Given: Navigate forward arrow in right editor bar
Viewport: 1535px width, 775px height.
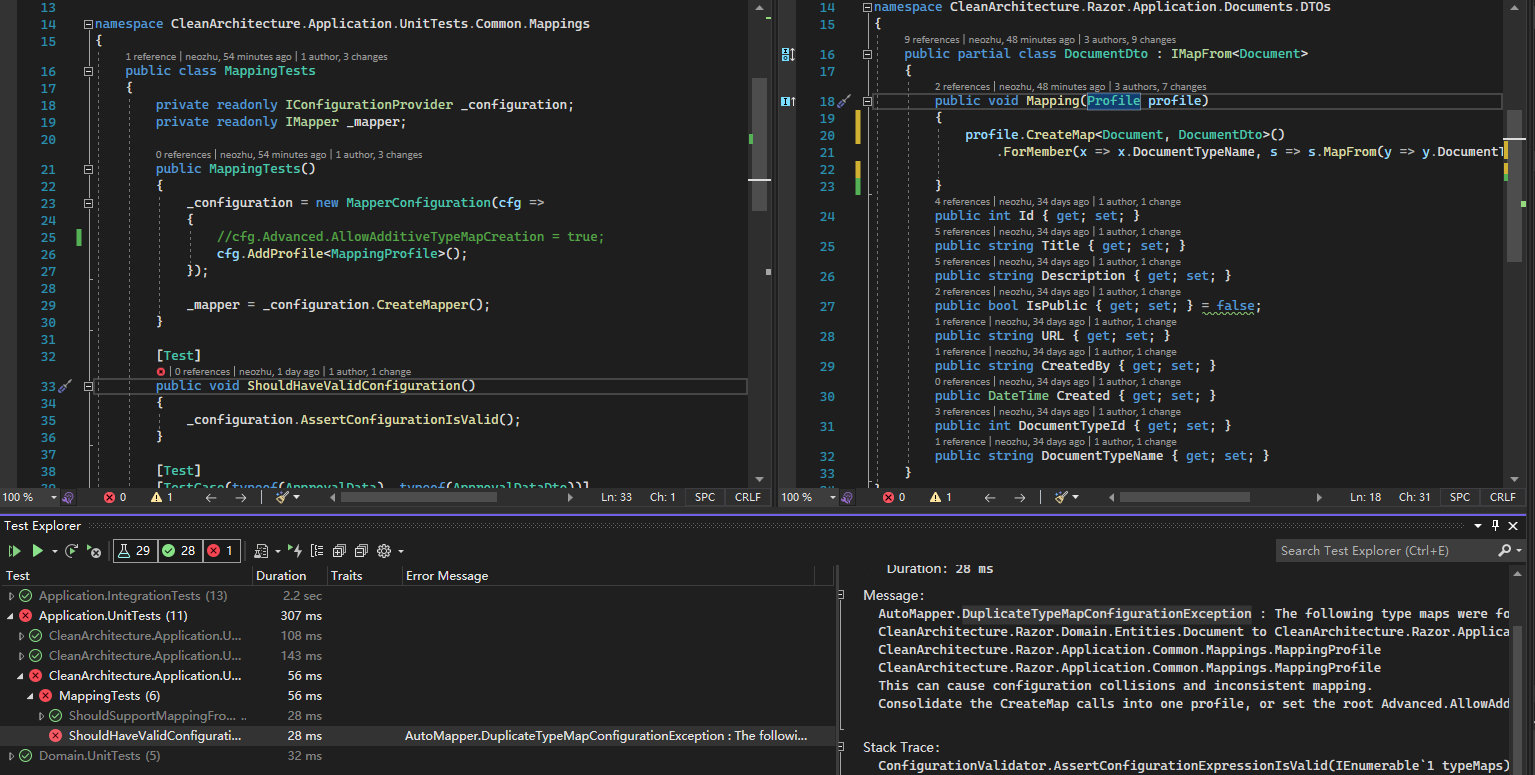Looking at the screenshot, I should (1020, 497).
